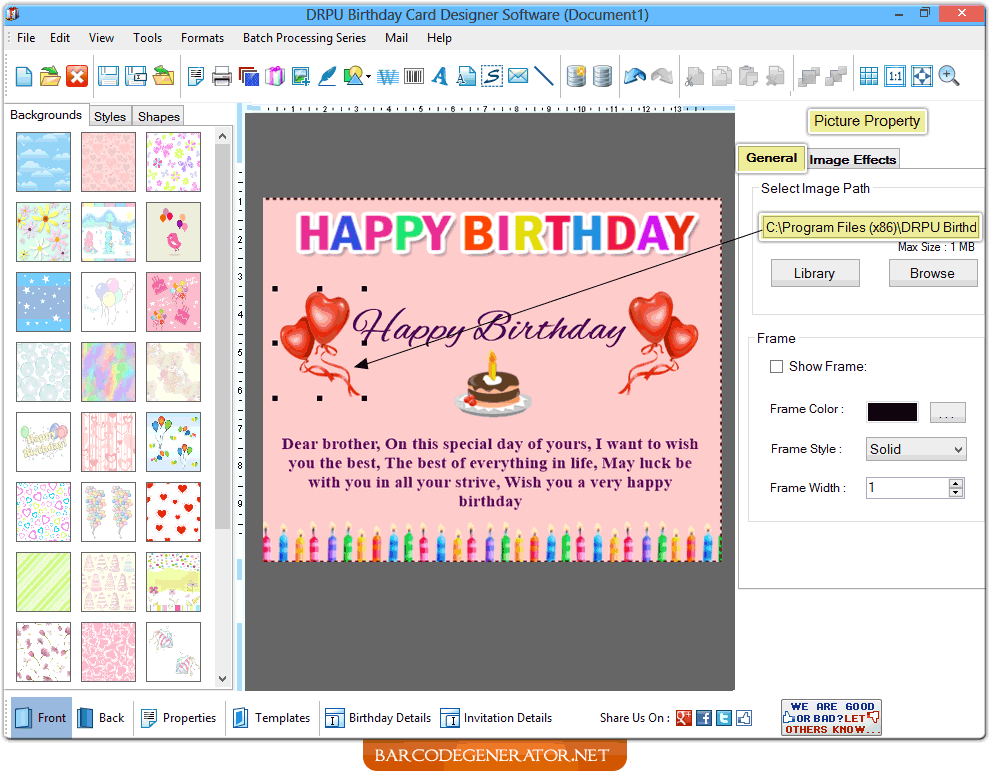
Task: Select the diagonal line drawing tool
Action: point(544,76)
